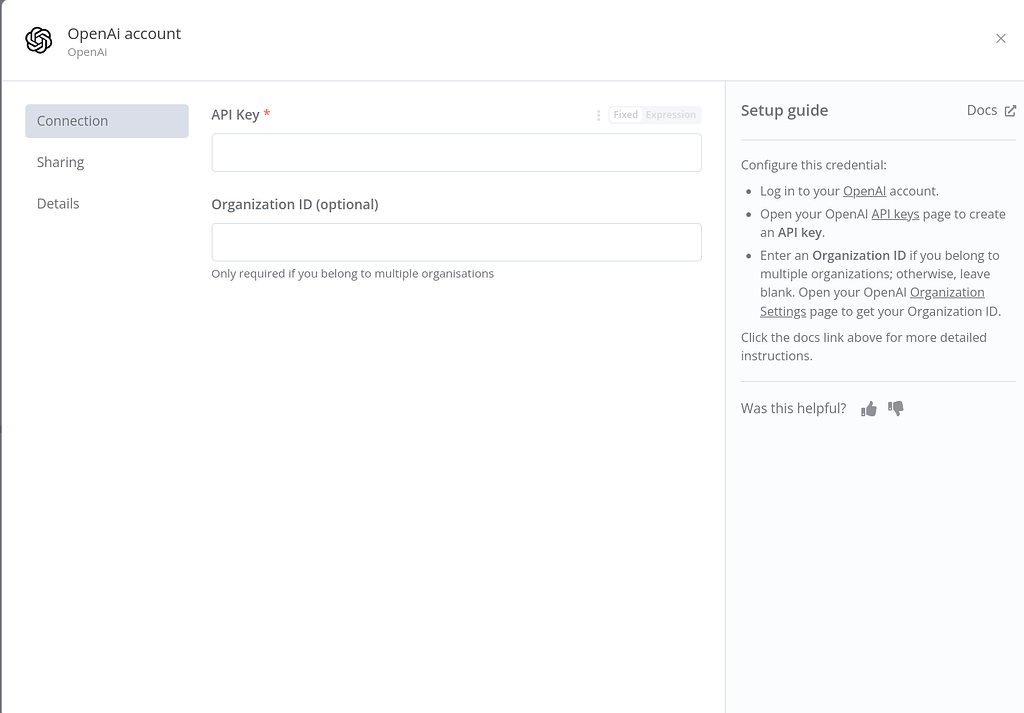Give a thumbs up on the setup guide
The width and height of the screenshot is (1024, 713).
868,408
